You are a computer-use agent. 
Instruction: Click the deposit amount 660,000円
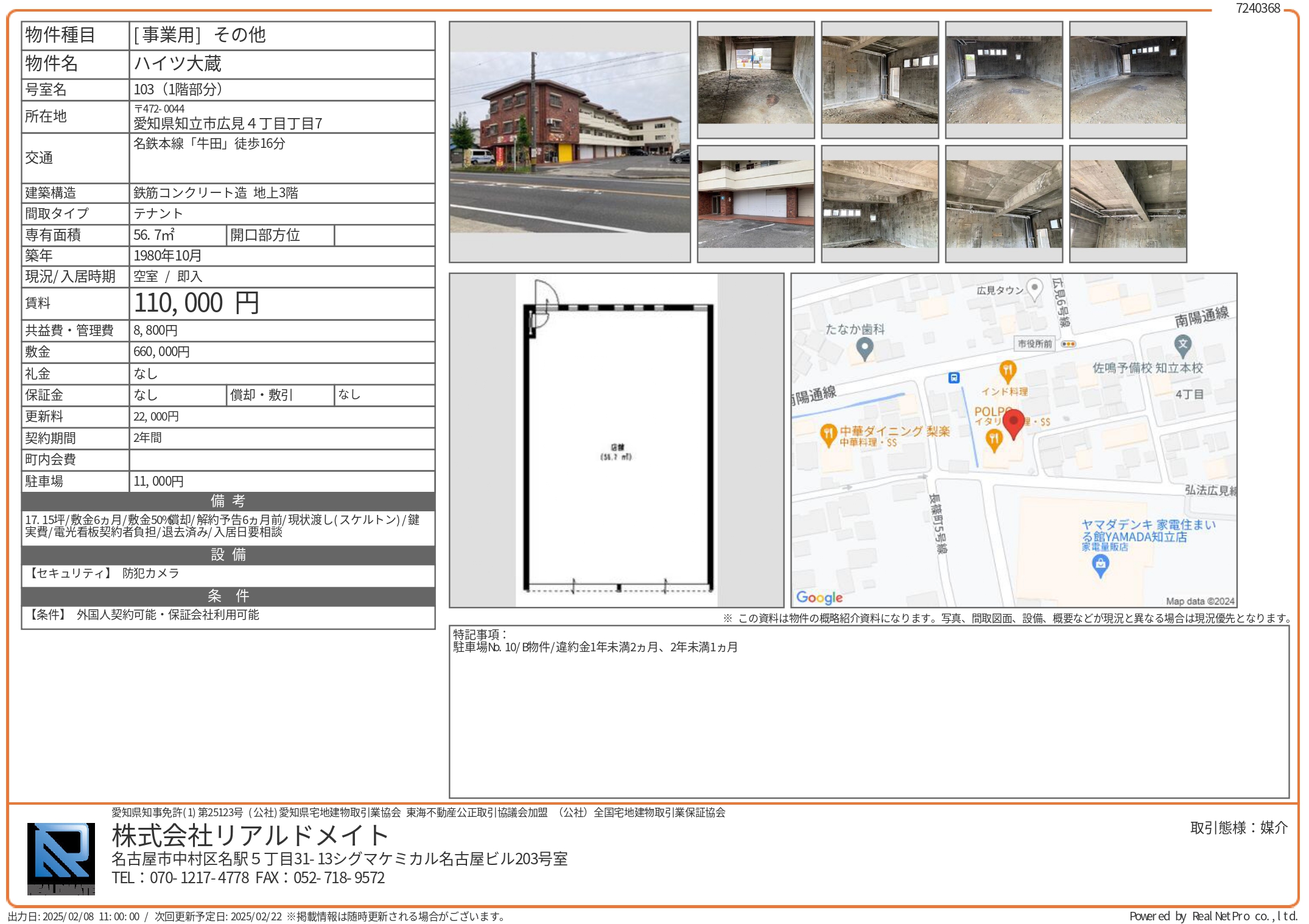pyautogui.click(x=162, y=352)
